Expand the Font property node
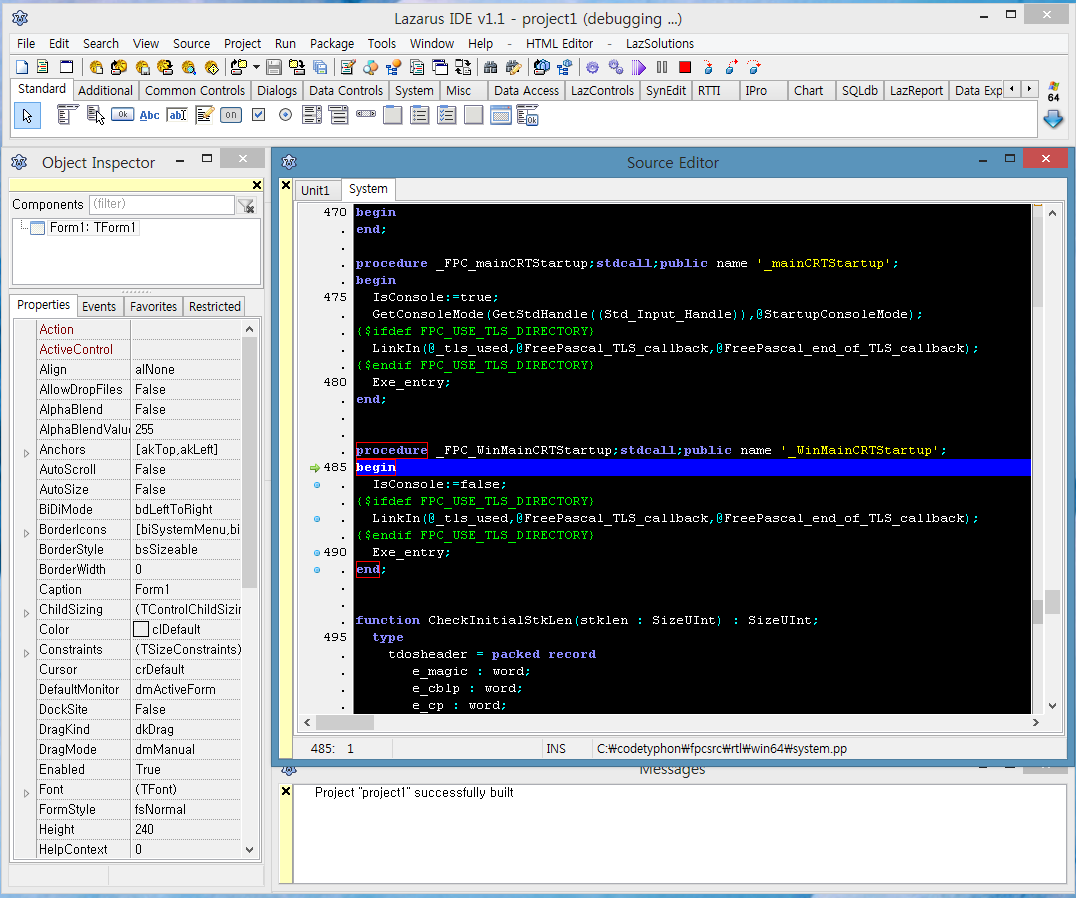 (26, 792)
